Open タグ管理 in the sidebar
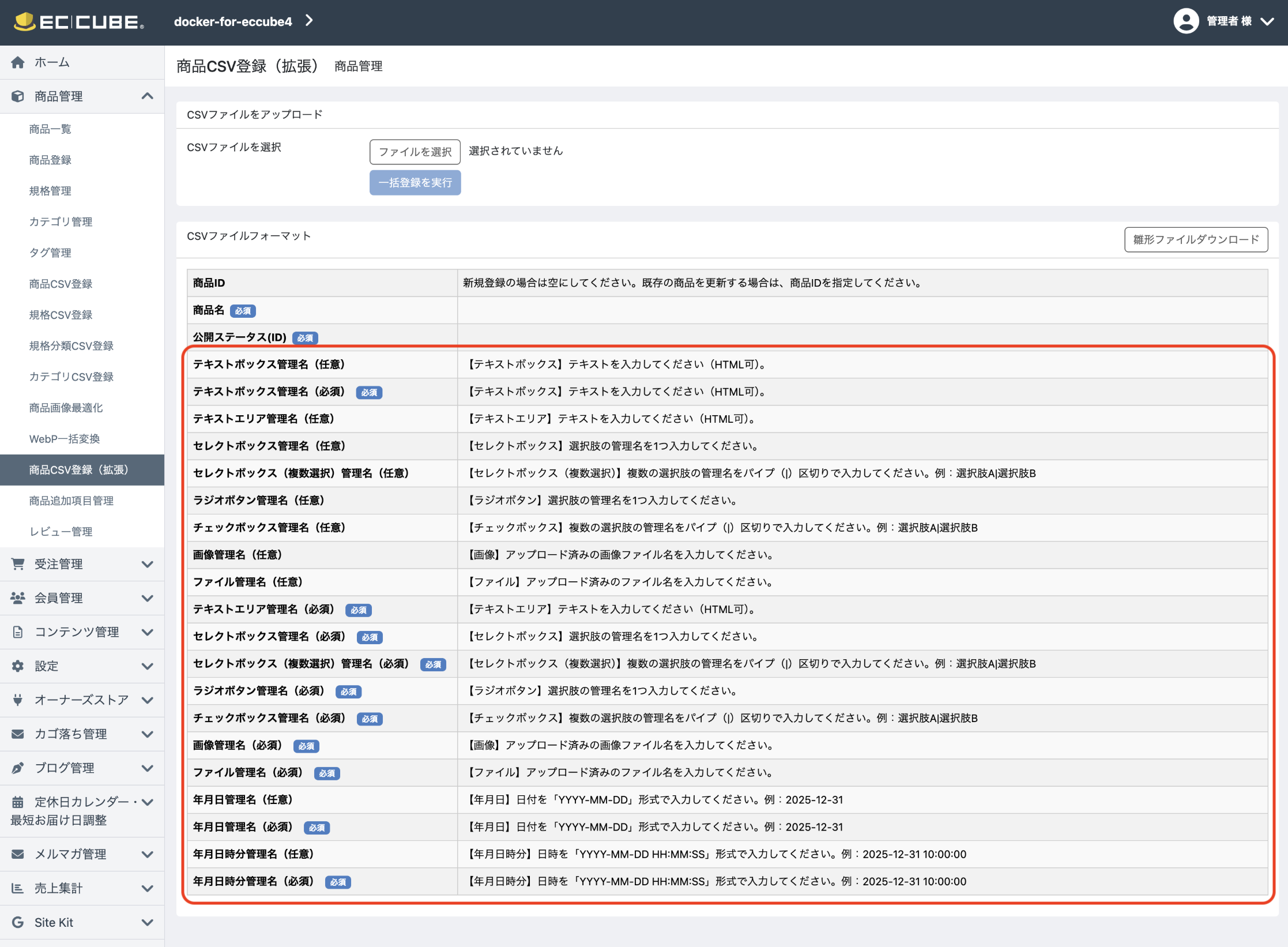The image size is (1288, 947). [x=82, y=253]
